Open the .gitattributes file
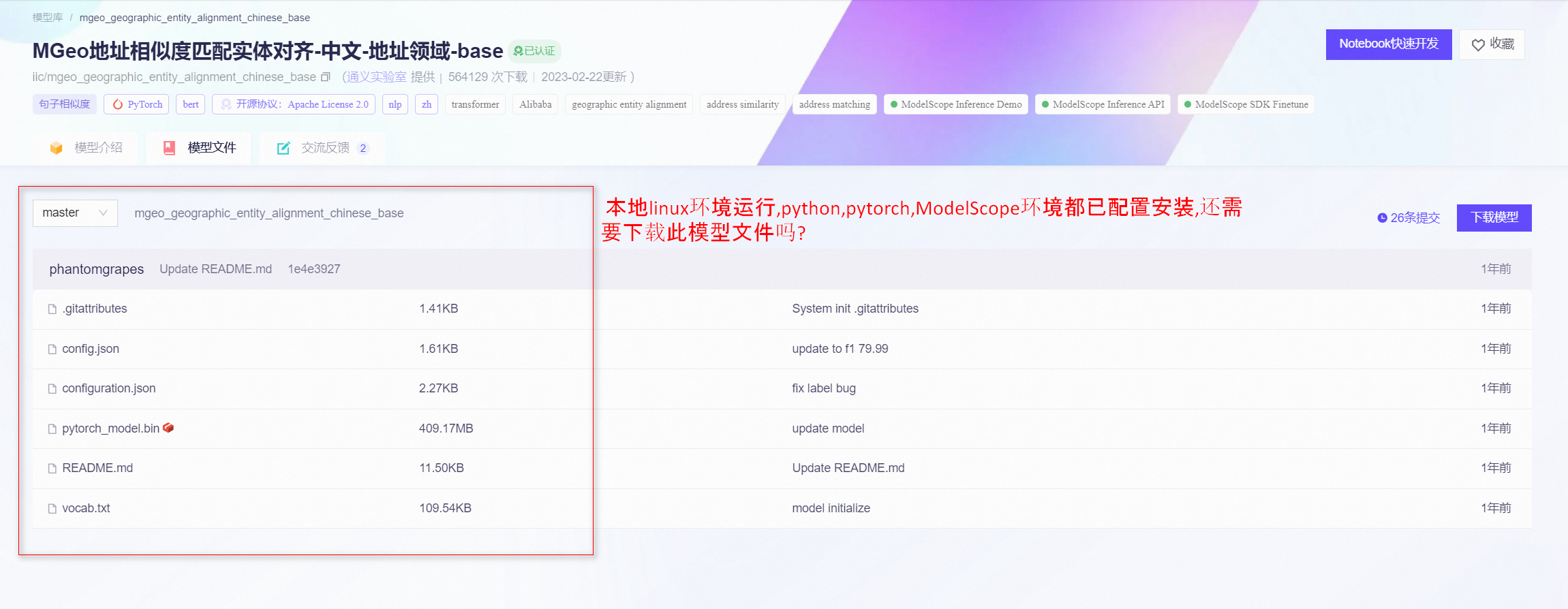The width and height of the screenshot is (1568, 609). tap(95, 309)
